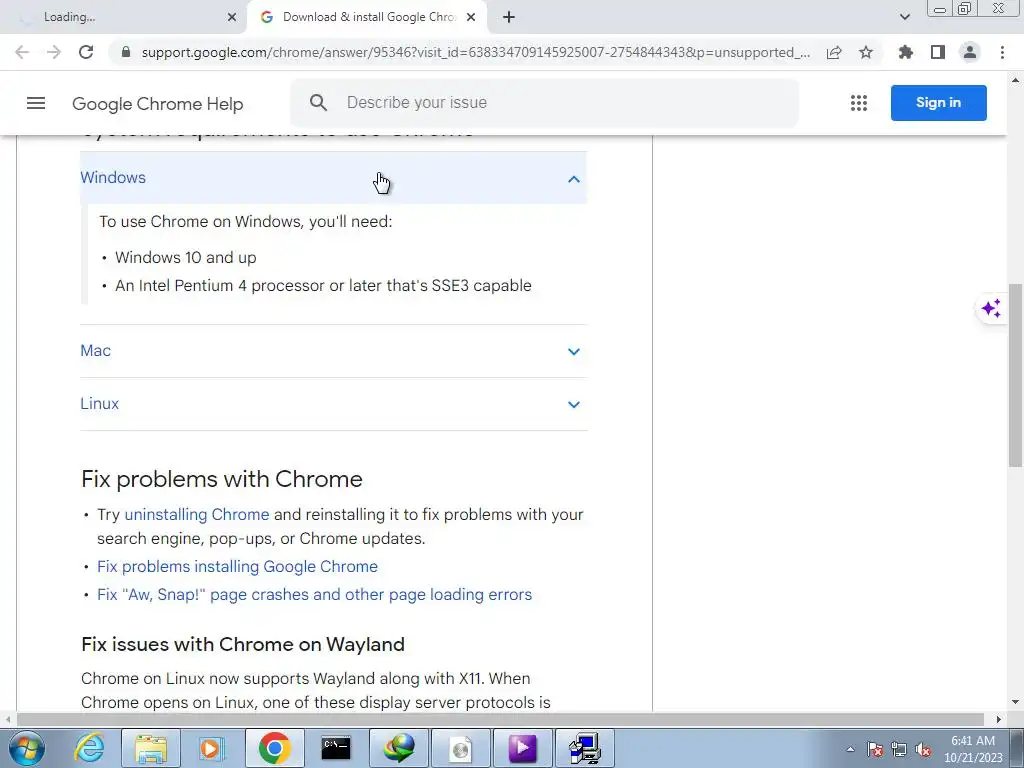The height and width of the screenshot is (768, 1024).
Task: Click Fix issues with Chrome on Wayland heading
Action: coord(242,644)
